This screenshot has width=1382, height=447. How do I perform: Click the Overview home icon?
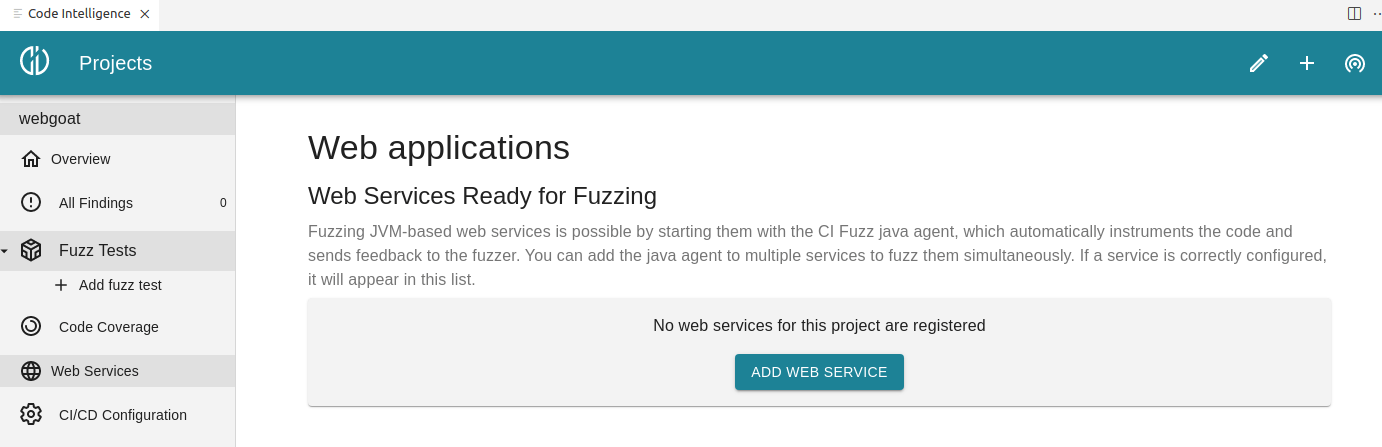coord(31,159)
